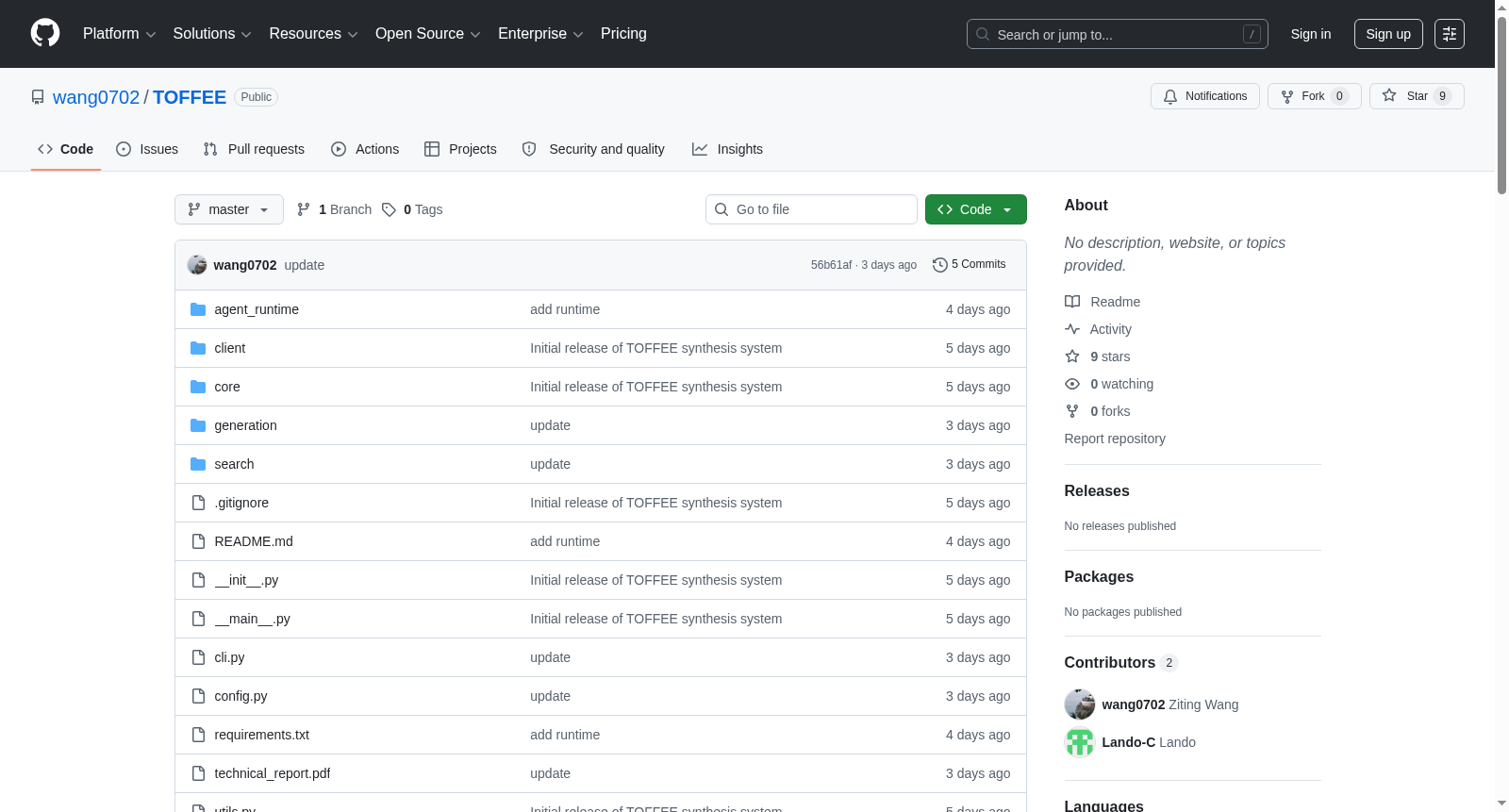This screenshot has height=812, width=1509.
Task: Click the Readme book icon
Action: click(1072, 302)
